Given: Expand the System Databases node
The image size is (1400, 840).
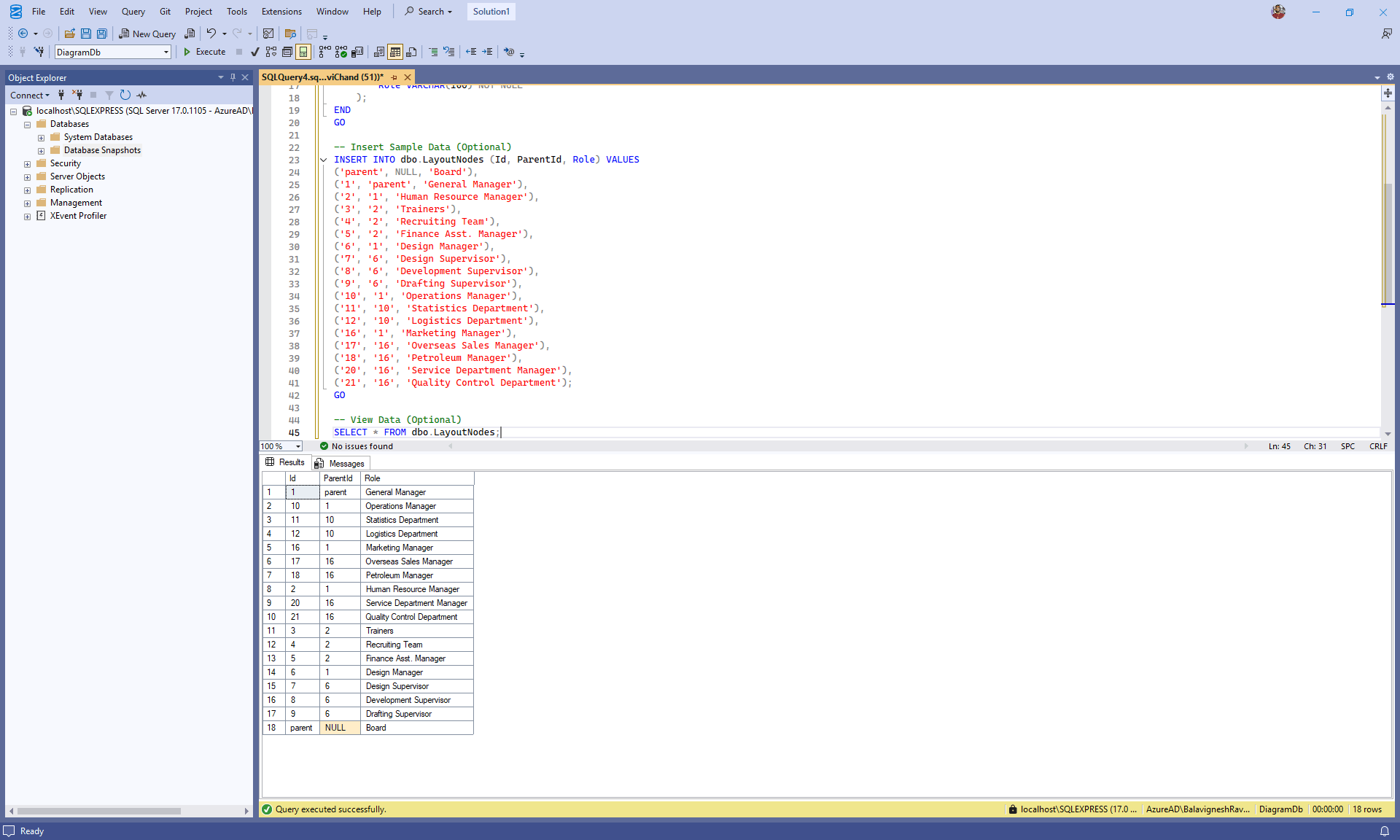Looking at the screenshot, I should click(x=41, y=138).
